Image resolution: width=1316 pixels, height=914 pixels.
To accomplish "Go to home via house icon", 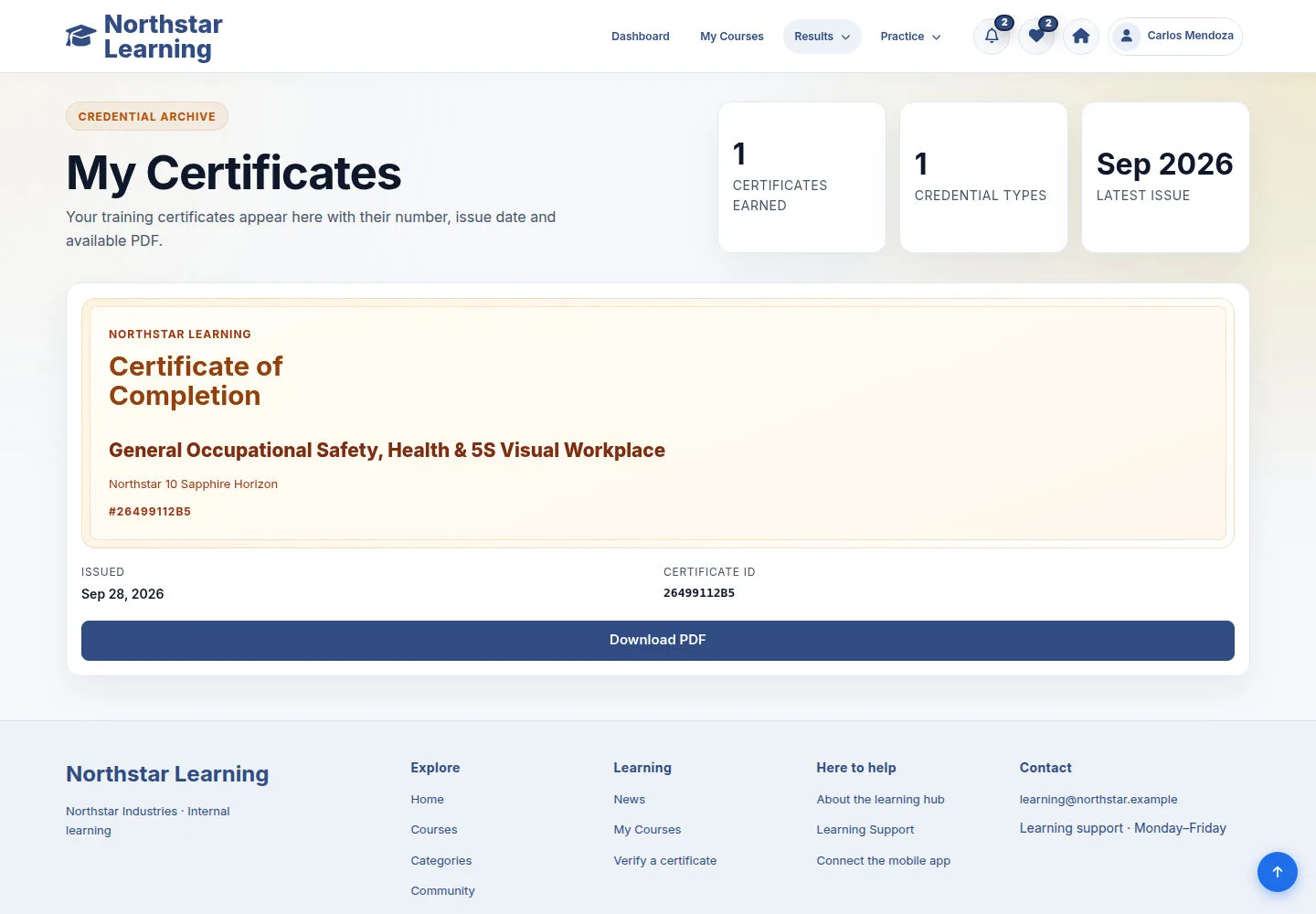I will [x=1081, y=37].
